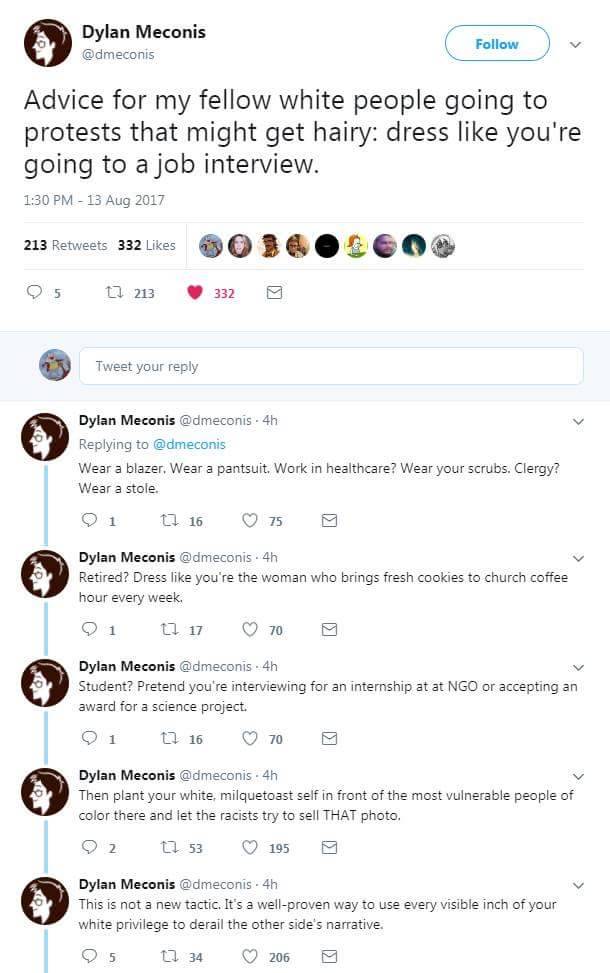Send the 'Wear a blazer' reply via envelope icon

328,521
